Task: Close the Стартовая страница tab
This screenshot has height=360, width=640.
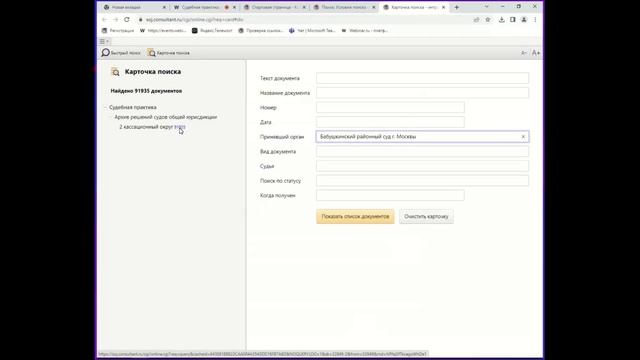Action: pos(304,7)
